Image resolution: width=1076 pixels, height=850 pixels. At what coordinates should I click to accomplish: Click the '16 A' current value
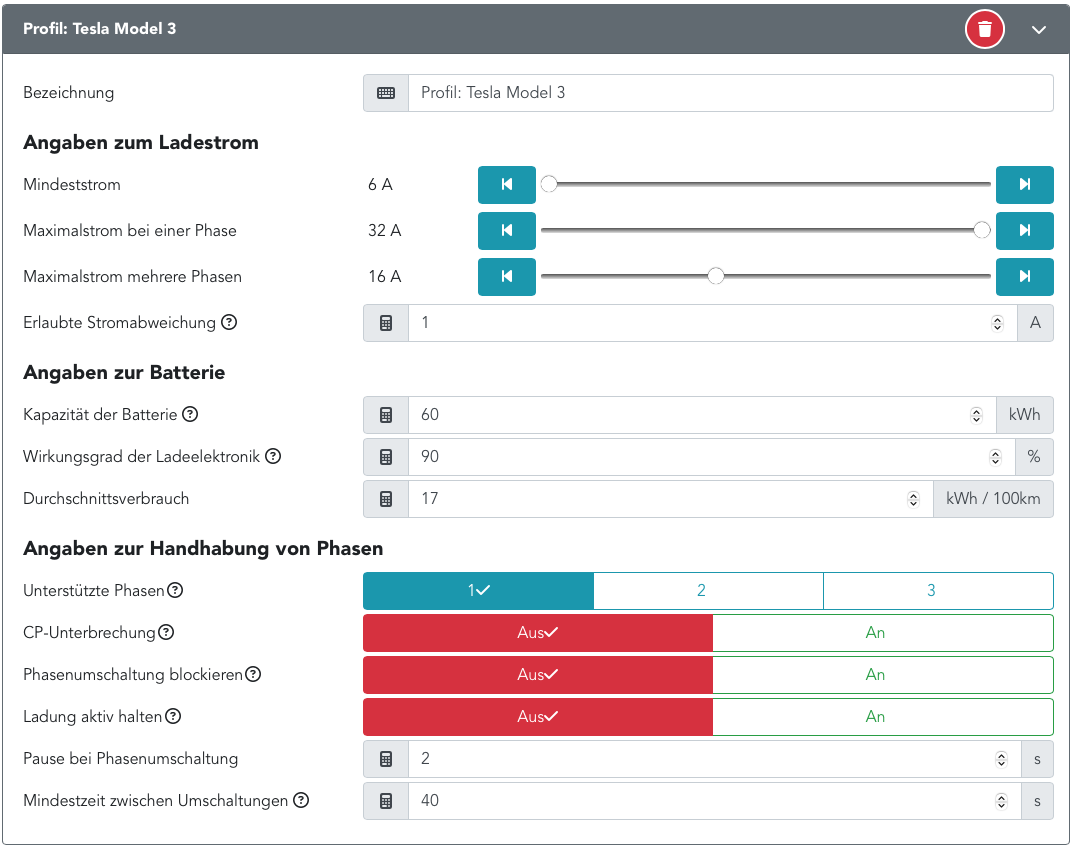[384, 276]
